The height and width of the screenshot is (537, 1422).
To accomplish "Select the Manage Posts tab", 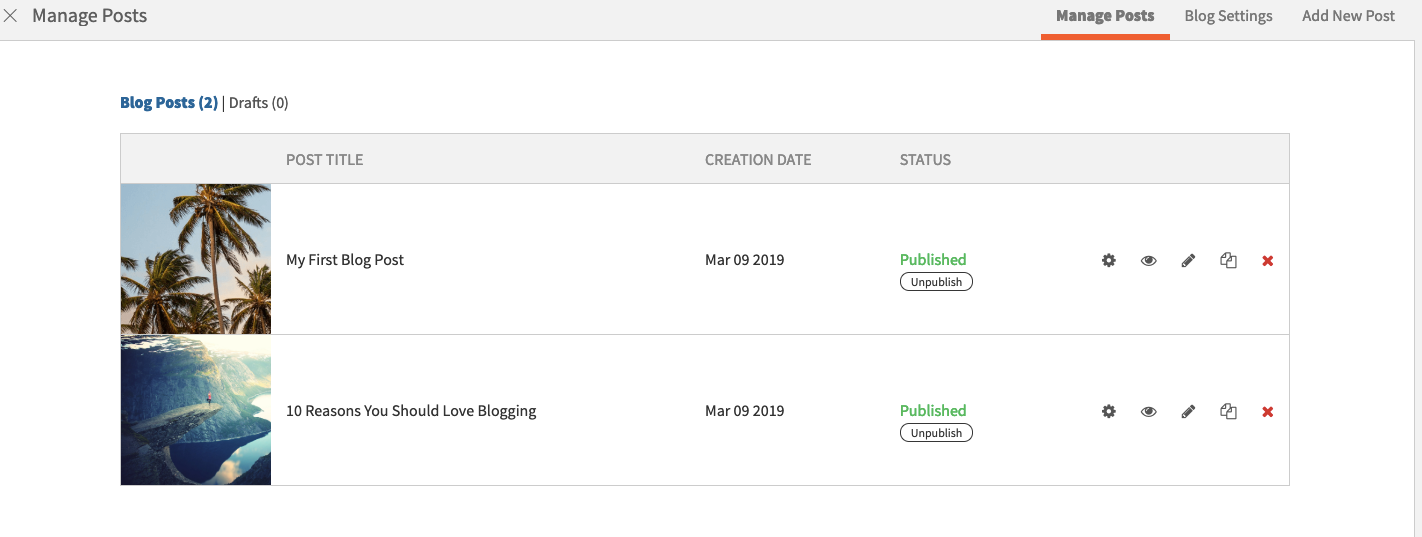I will (1105, 16).
